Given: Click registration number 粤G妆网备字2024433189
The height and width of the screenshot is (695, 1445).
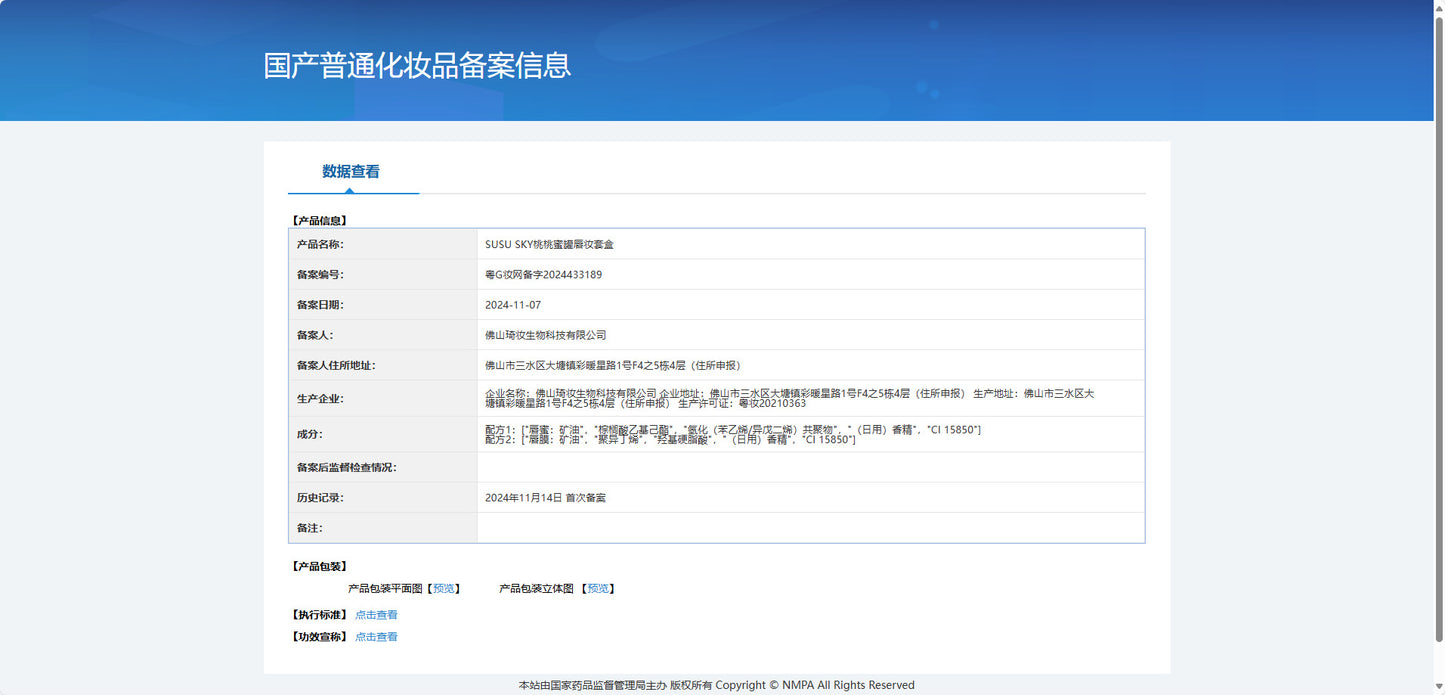Looking at the screenshot, I should [x=543, y=275].
